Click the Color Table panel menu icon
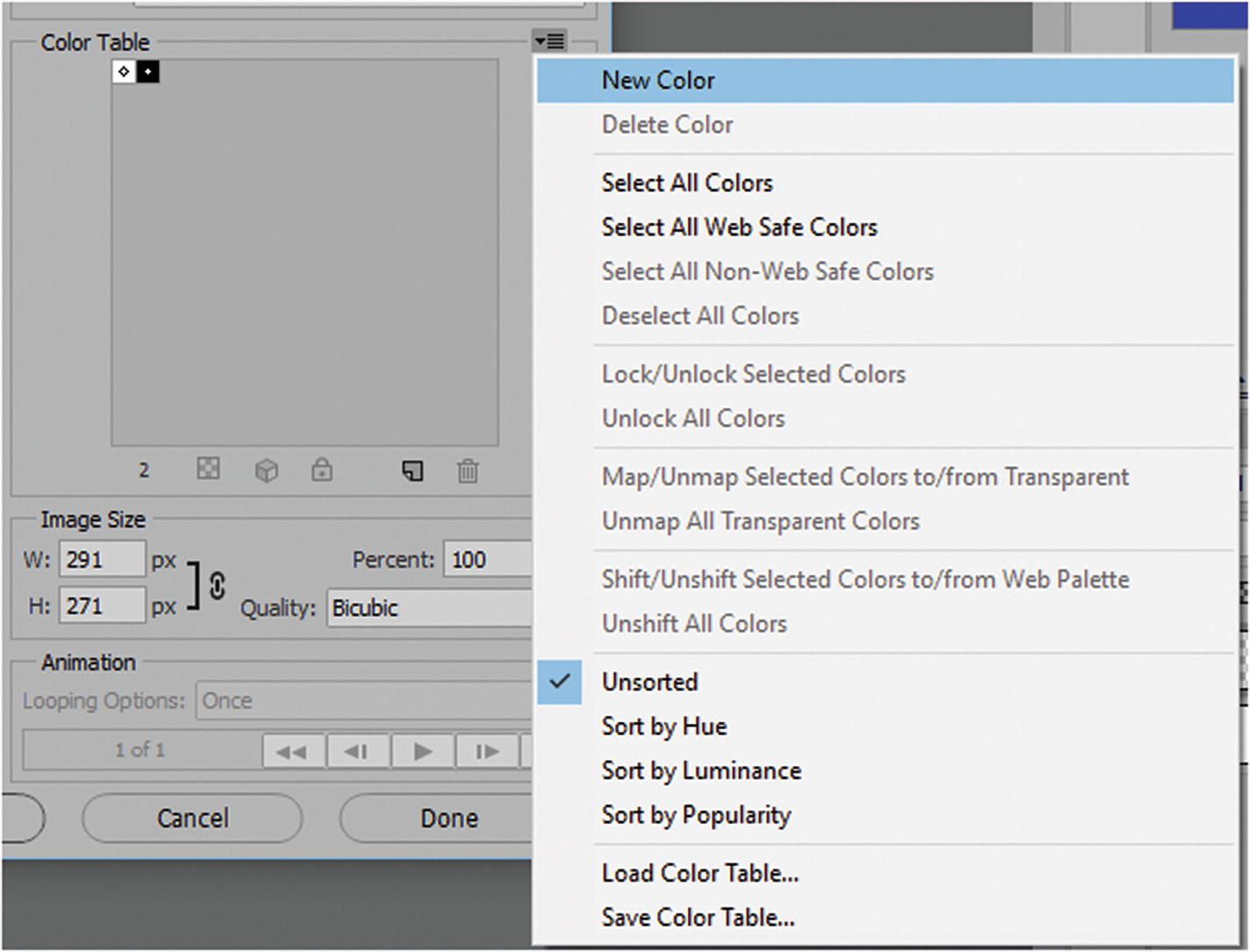 [550, 40]
